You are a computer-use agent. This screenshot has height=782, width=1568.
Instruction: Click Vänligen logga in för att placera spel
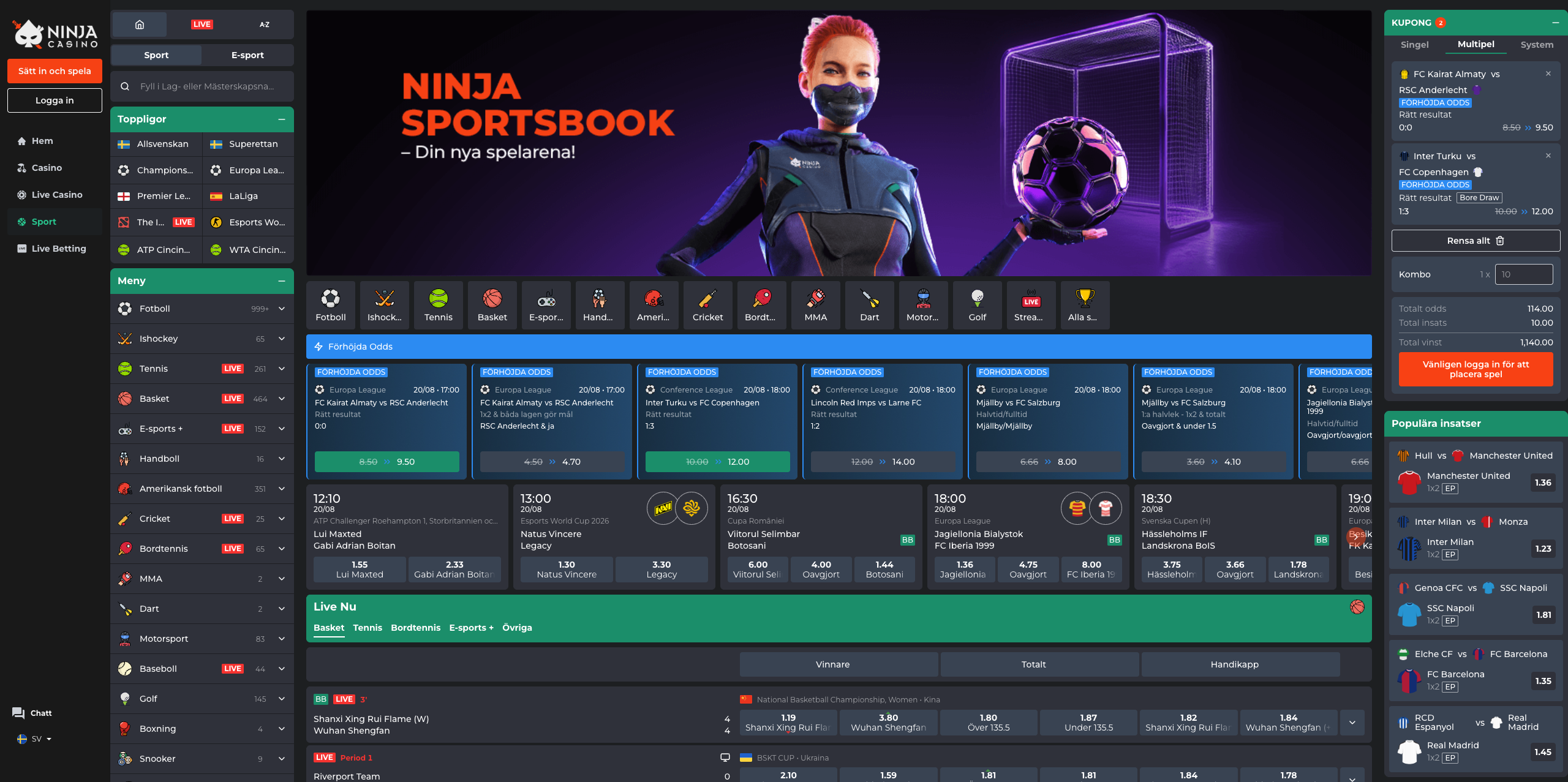(x=1476, y=369)
